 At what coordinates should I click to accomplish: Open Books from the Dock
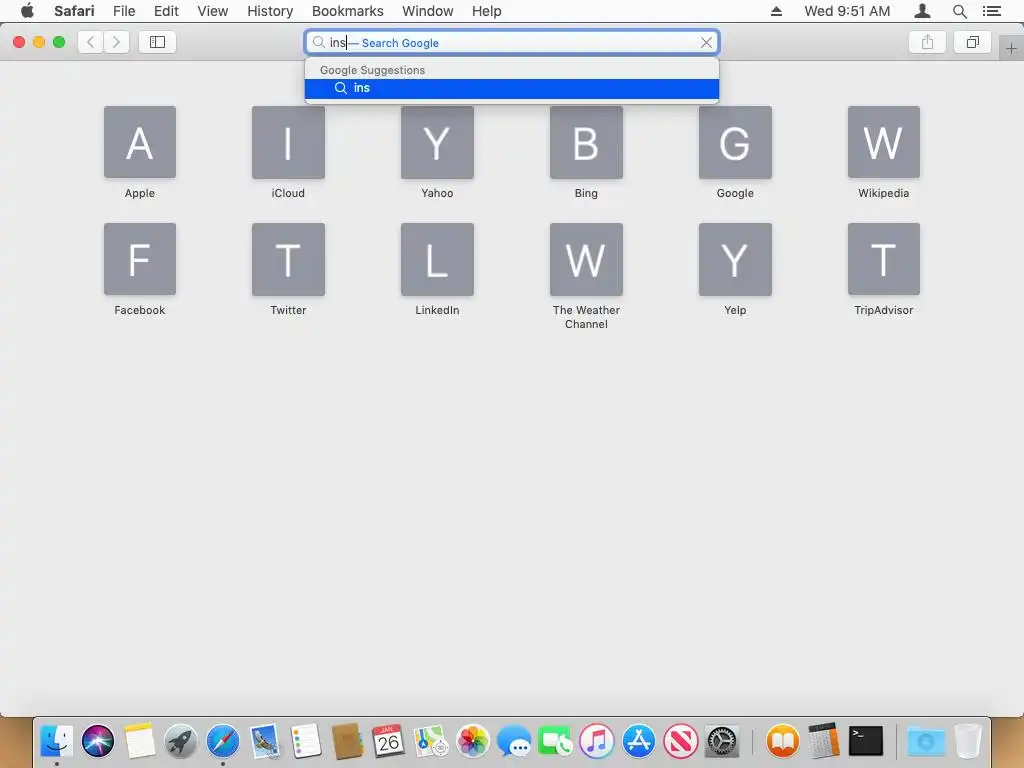coord(782,741)
